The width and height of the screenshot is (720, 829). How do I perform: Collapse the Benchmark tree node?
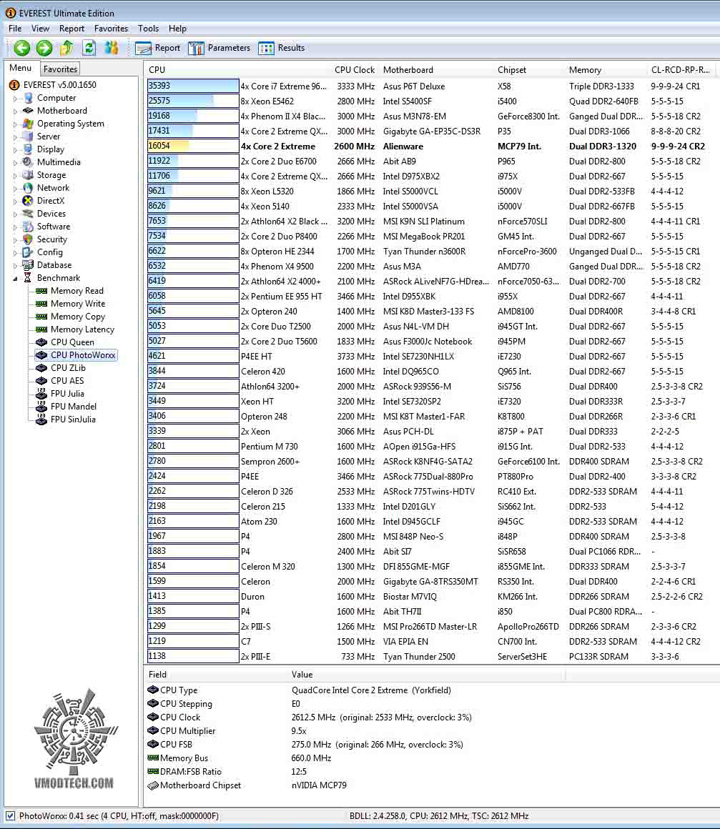tap(15, 279)
